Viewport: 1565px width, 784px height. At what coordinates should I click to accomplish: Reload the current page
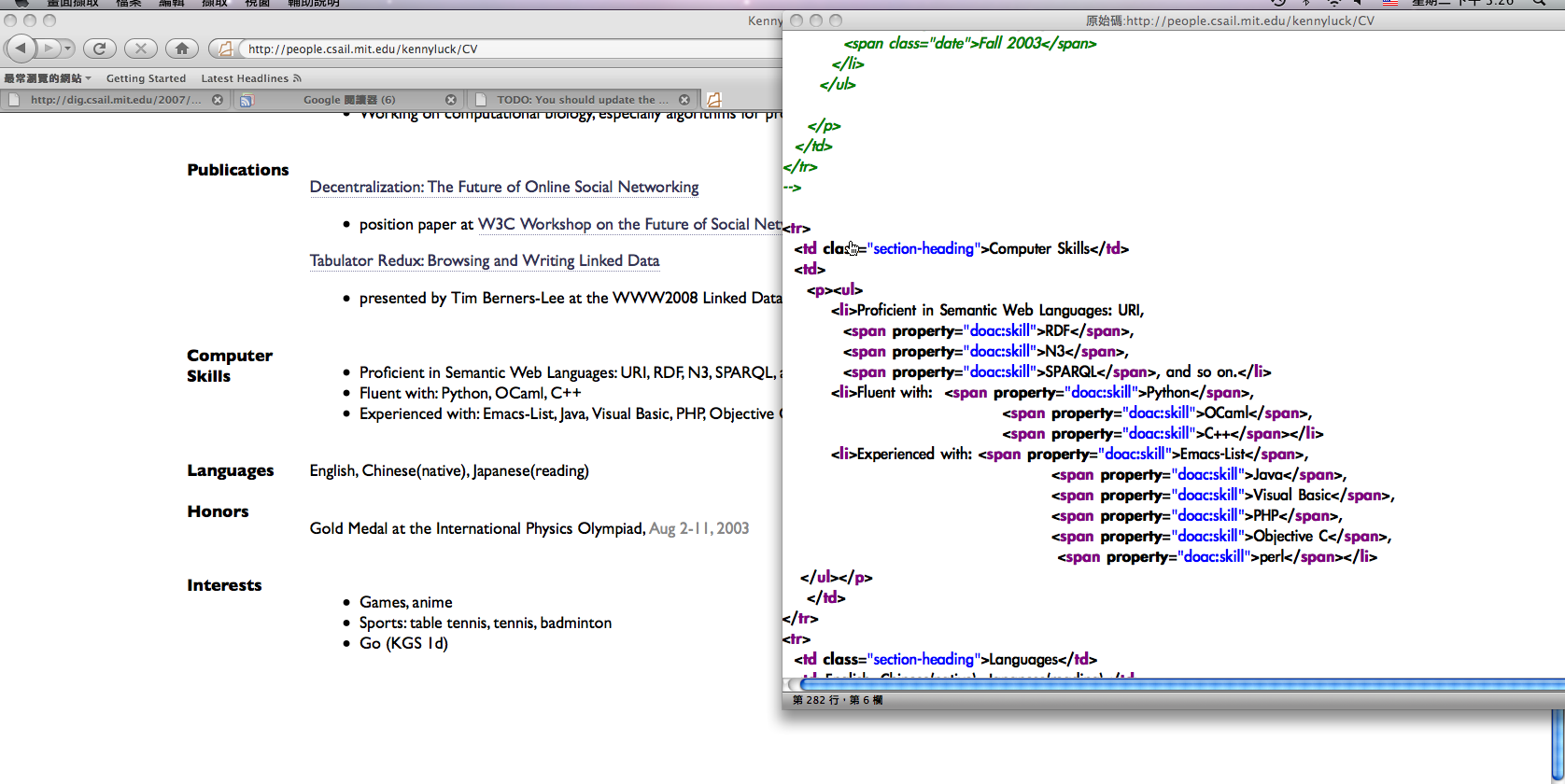pos(100,48)
